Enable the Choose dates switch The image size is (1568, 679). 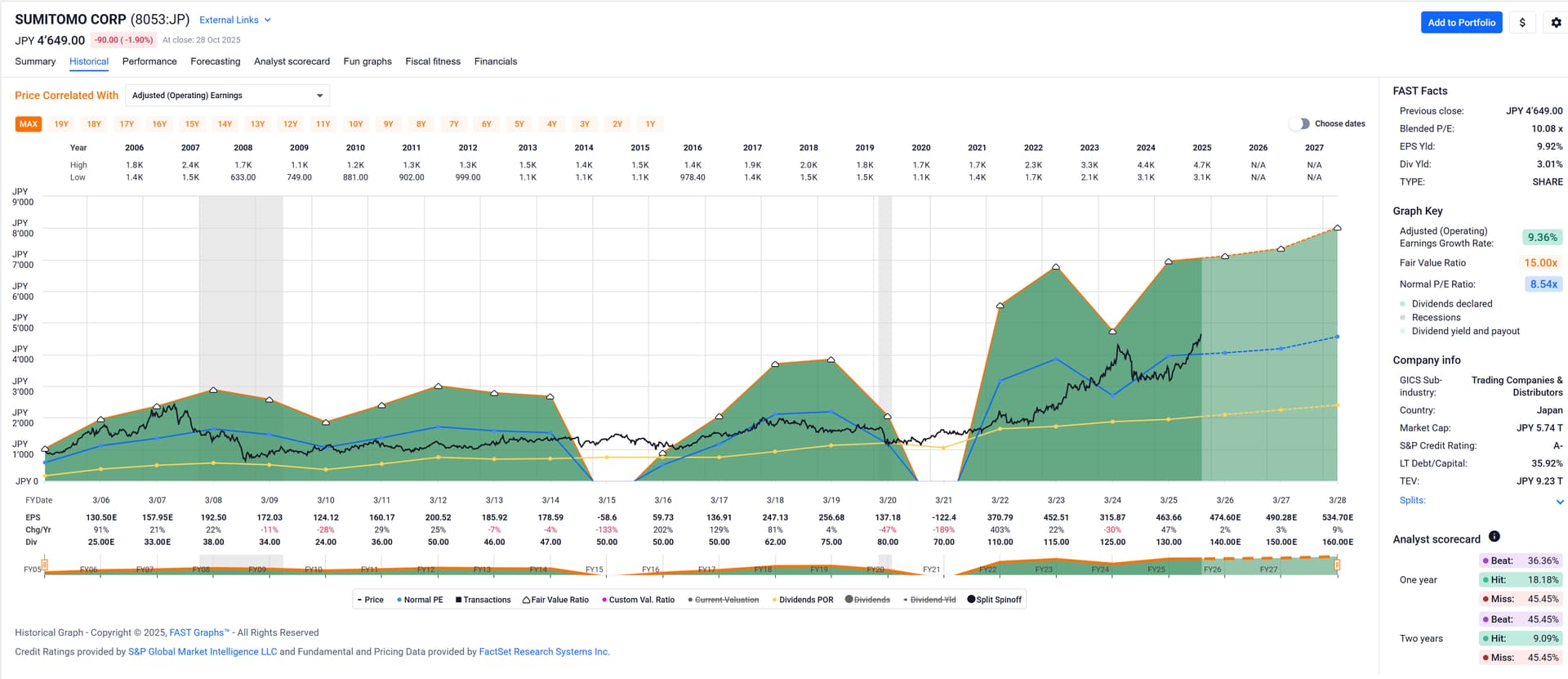1298,124
